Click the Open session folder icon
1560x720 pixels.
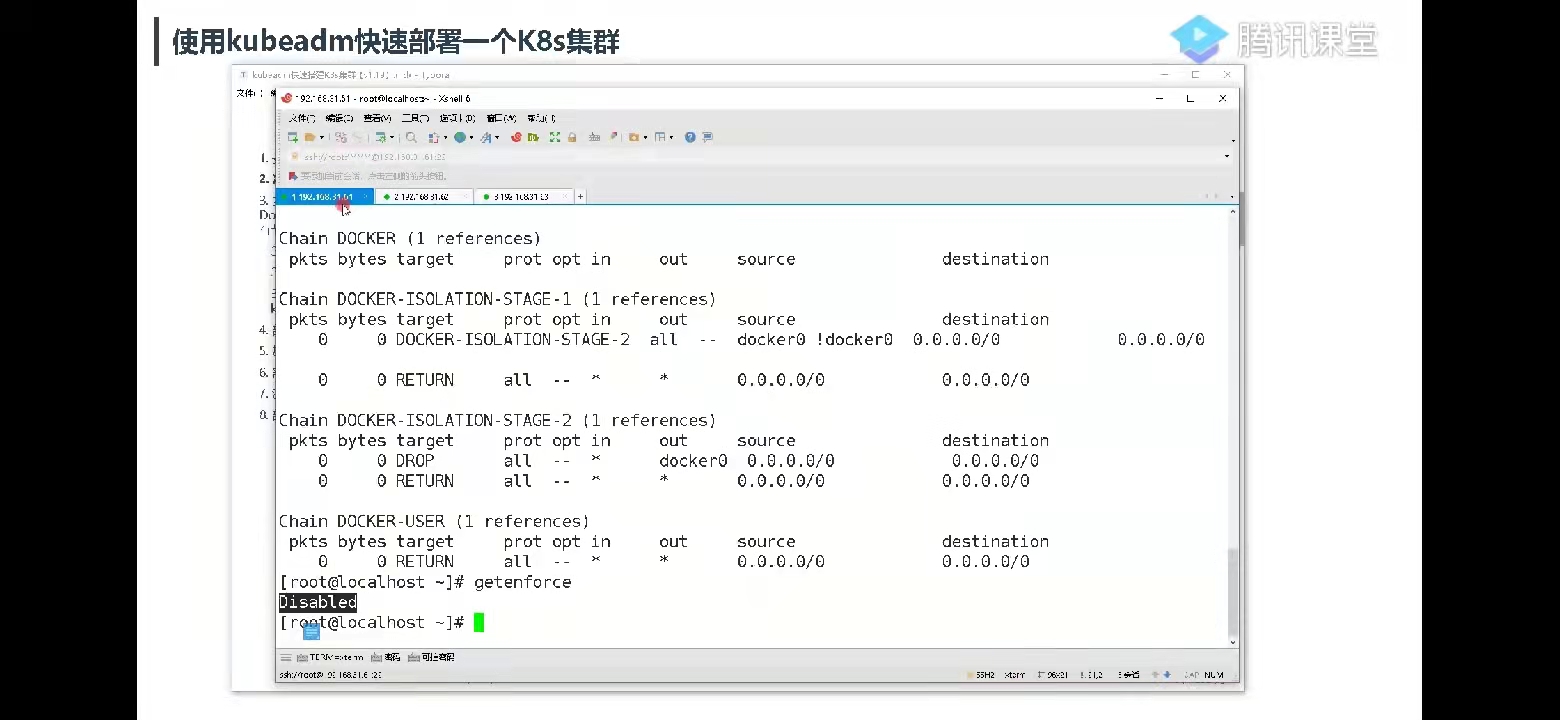[x=310, y=137]
